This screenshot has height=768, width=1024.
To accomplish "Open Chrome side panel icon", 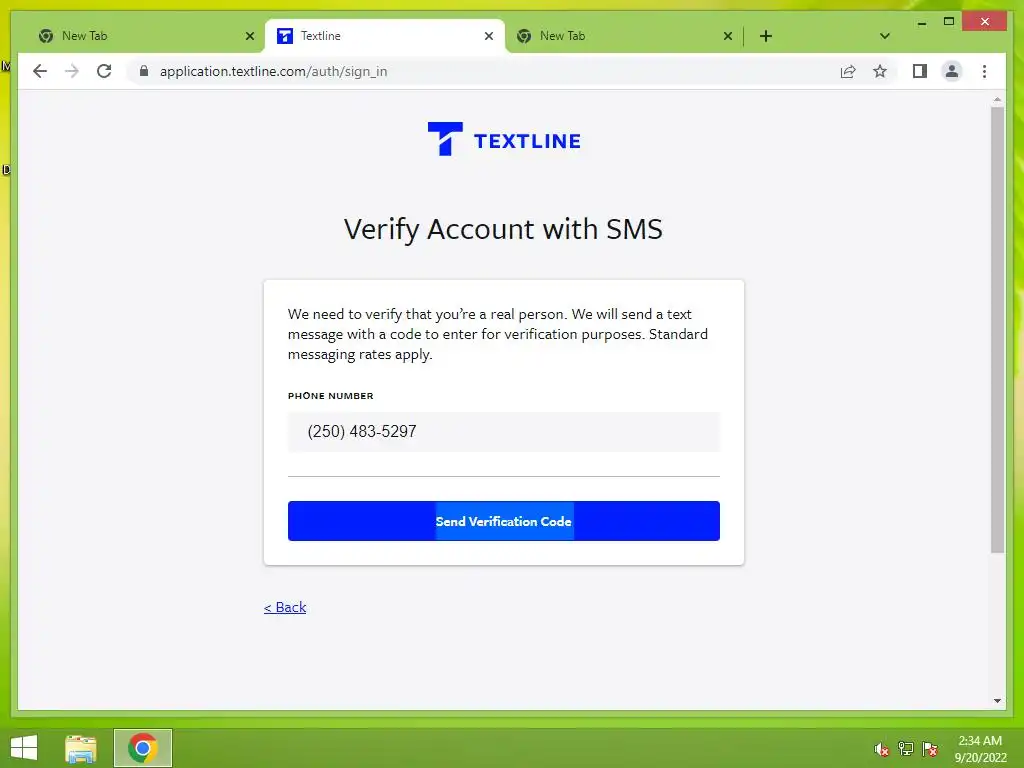I will click(x=920, y=71).
